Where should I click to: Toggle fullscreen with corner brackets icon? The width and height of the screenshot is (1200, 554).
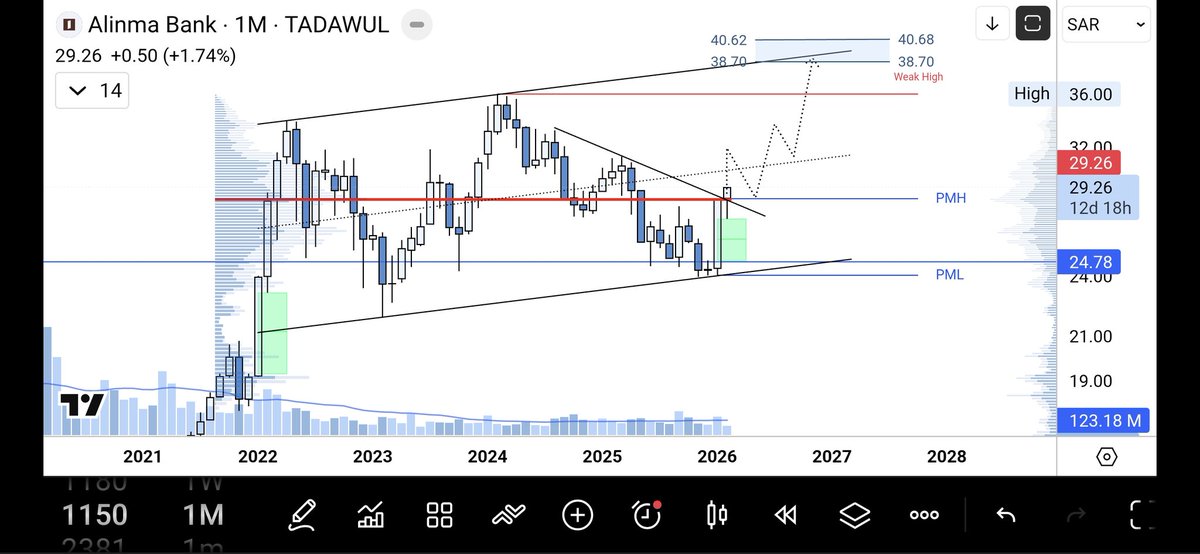pyautogui.click(x=1142, y=515)
